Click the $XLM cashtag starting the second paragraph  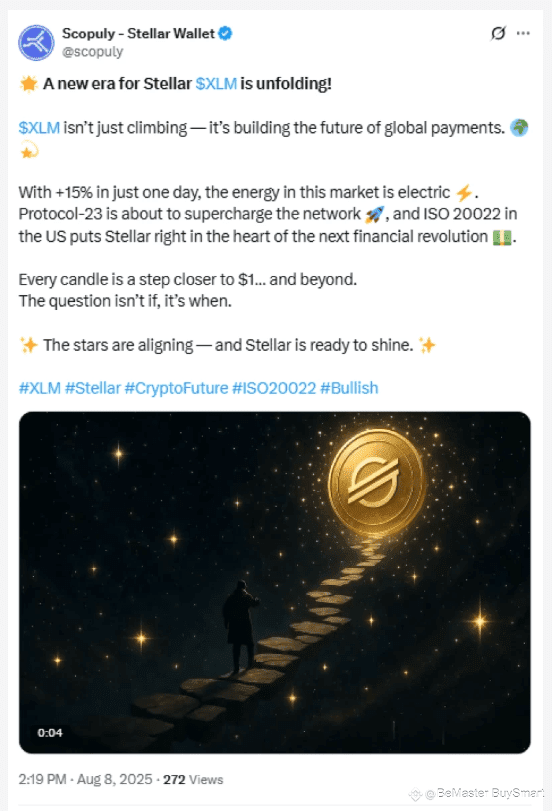coord(39,128)
